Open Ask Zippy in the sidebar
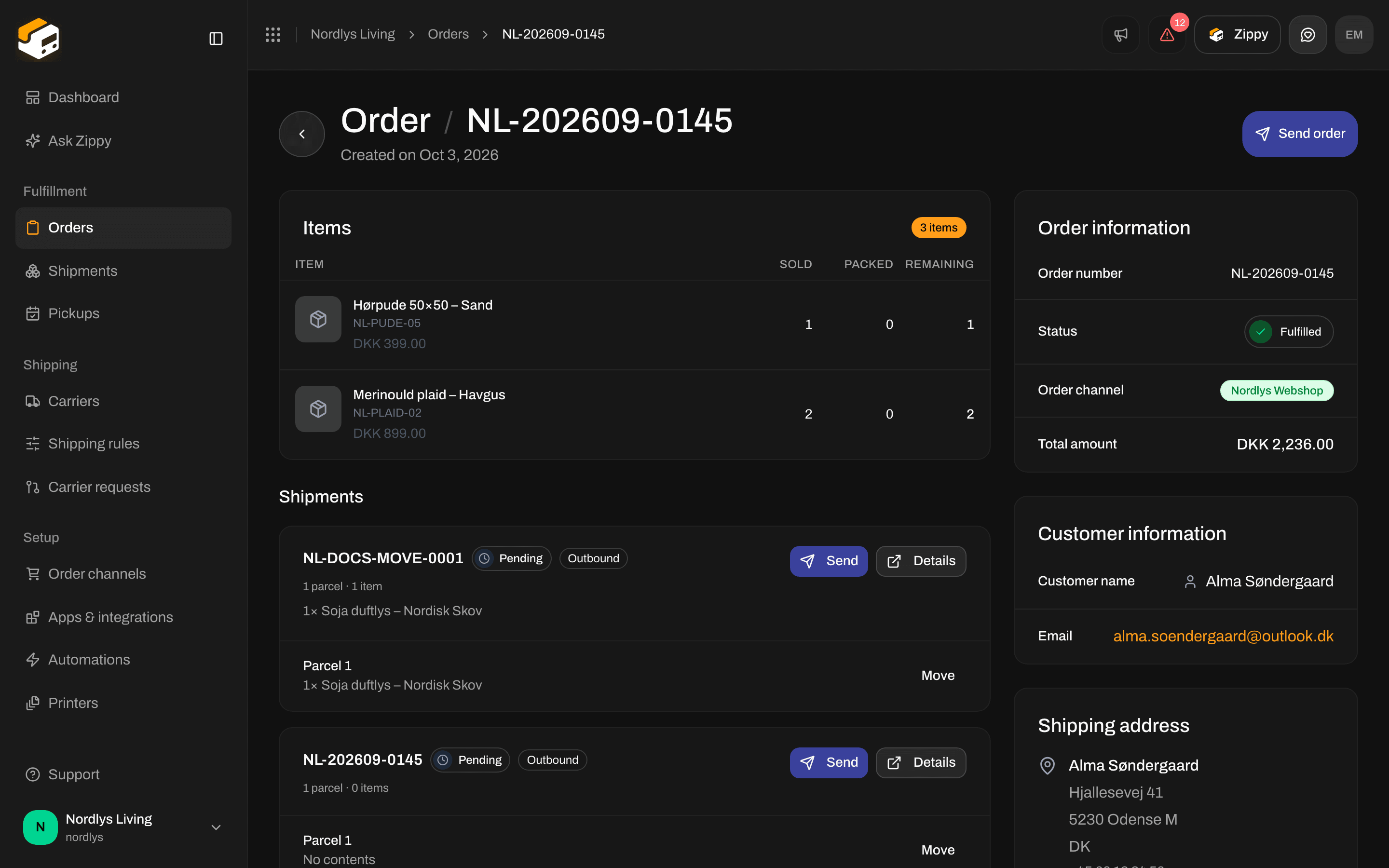The image size is (1389, 868). (123, 141)
